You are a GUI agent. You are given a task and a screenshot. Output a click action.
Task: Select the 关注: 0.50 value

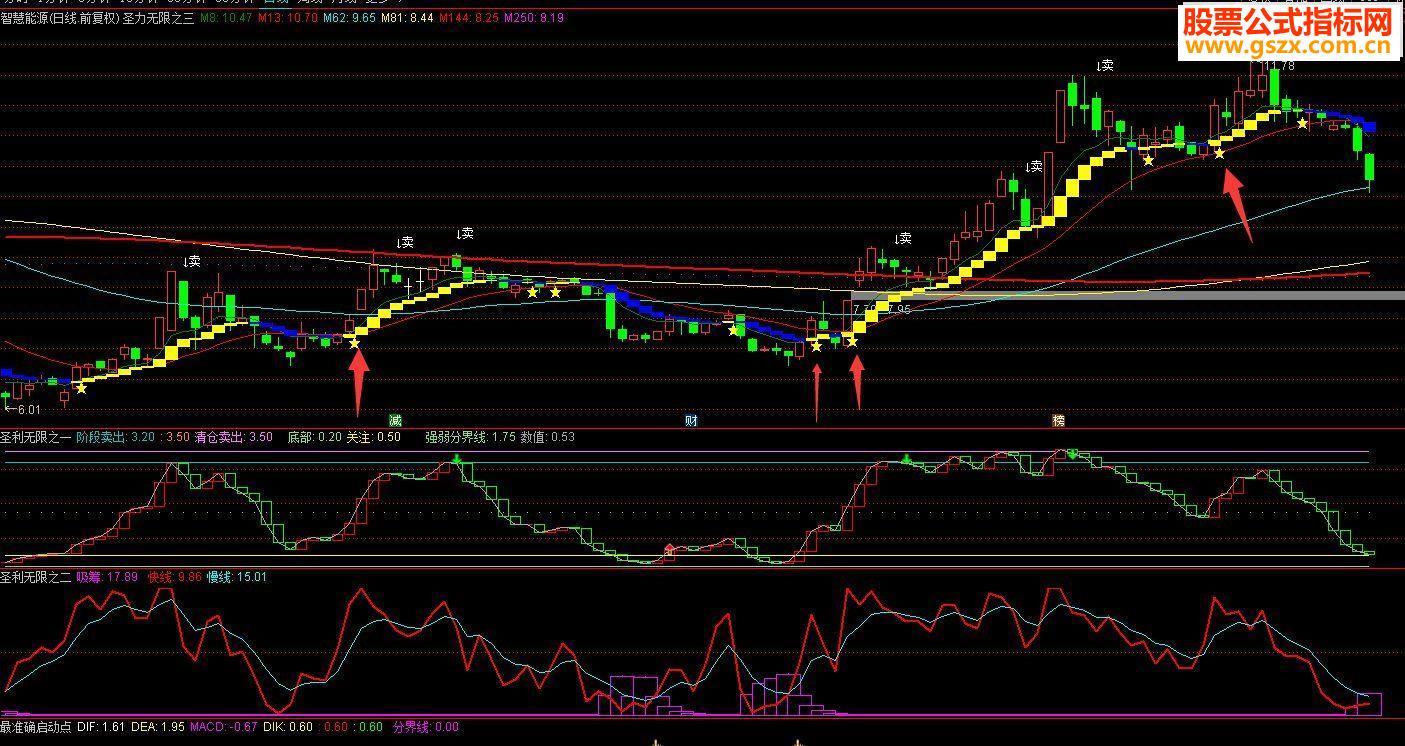[373, 436]
